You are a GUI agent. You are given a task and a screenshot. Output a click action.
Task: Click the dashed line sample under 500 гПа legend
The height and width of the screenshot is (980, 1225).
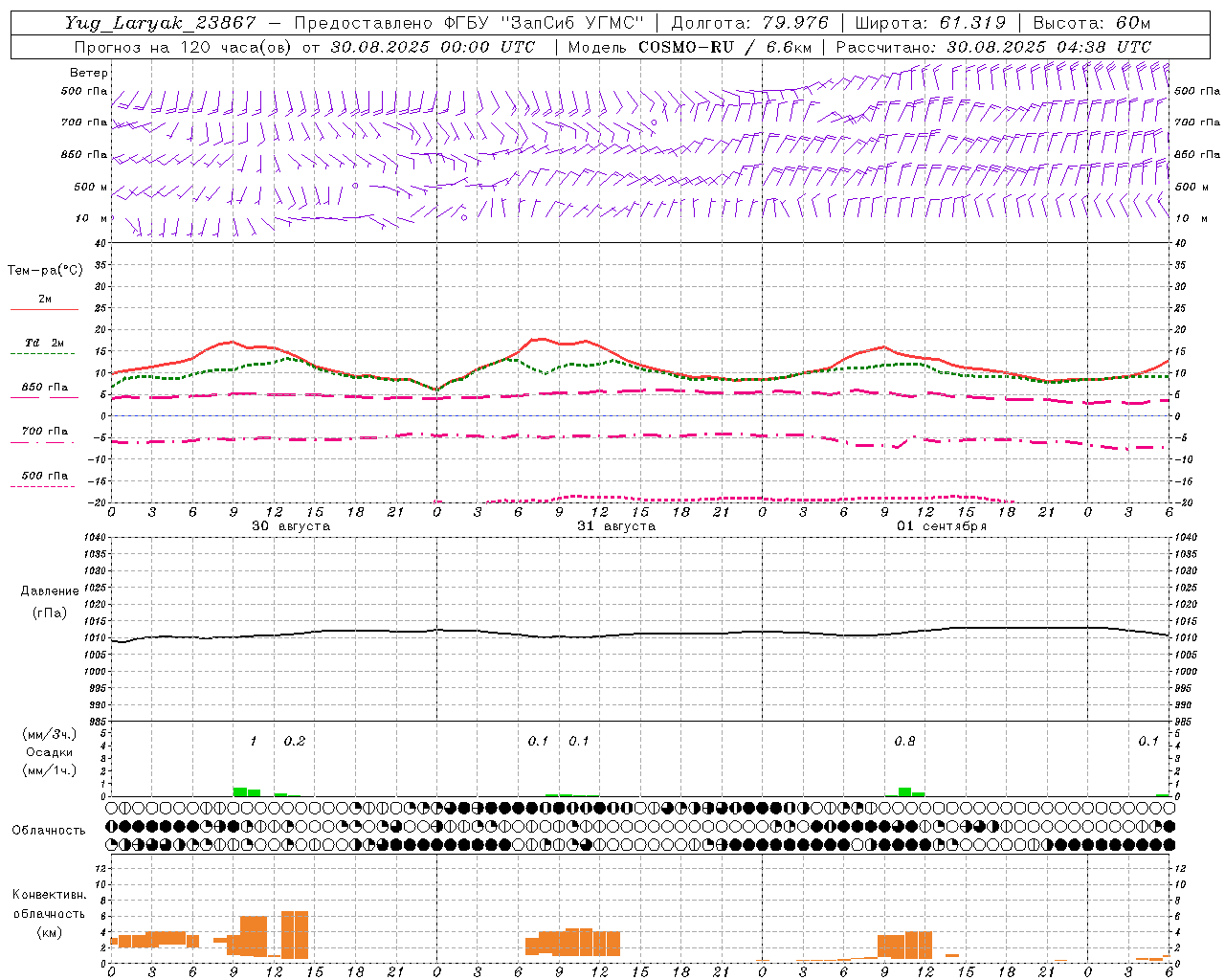pyautogui.click(x=43, y=487)
